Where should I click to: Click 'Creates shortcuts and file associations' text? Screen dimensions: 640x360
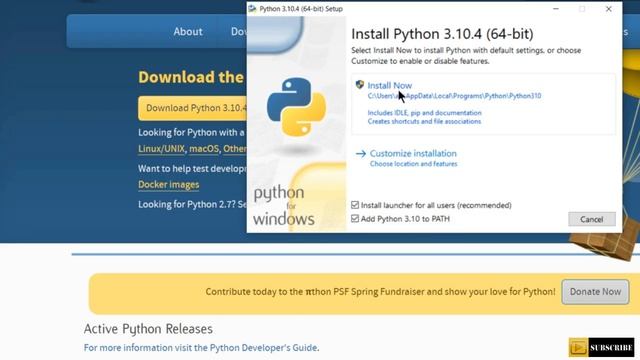tap(424, 122)
